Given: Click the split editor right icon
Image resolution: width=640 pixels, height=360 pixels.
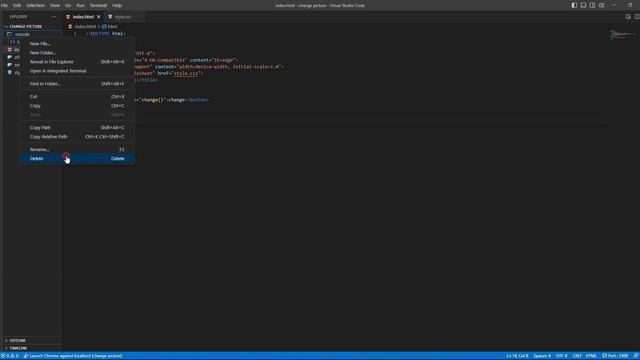Looking at the screenshot, I should tap(637, 17).
